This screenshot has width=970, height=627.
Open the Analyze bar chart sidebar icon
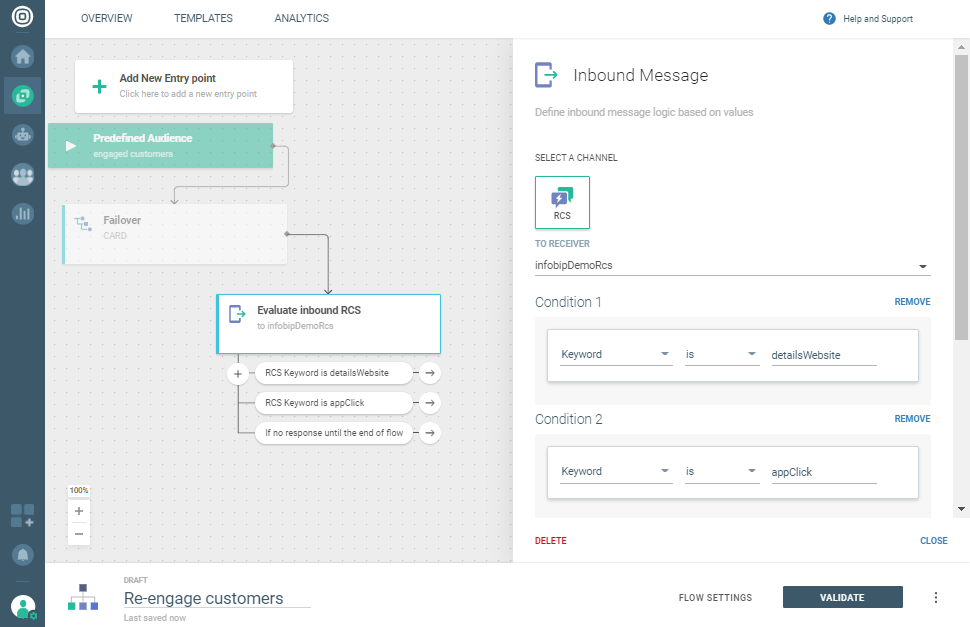pyautogui.click(x=22, y=213)
